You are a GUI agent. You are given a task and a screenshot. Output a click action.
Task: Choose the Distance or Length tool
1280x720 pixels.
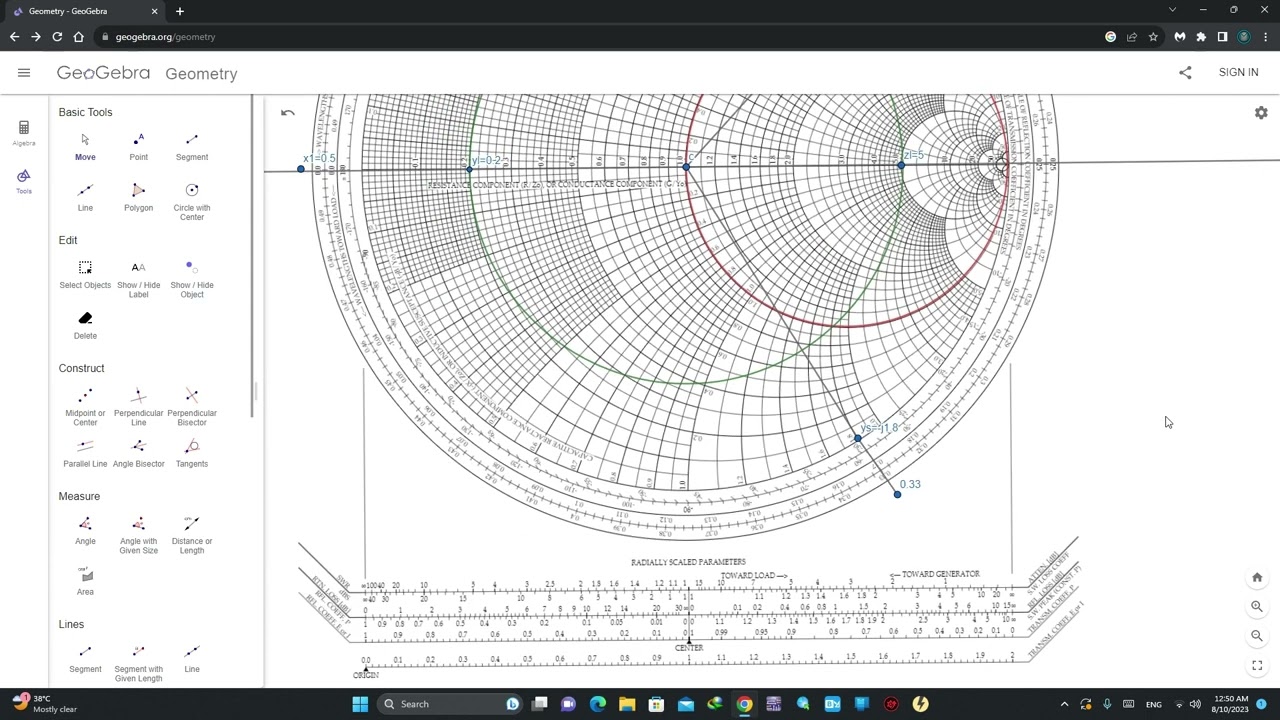(192, 535)
